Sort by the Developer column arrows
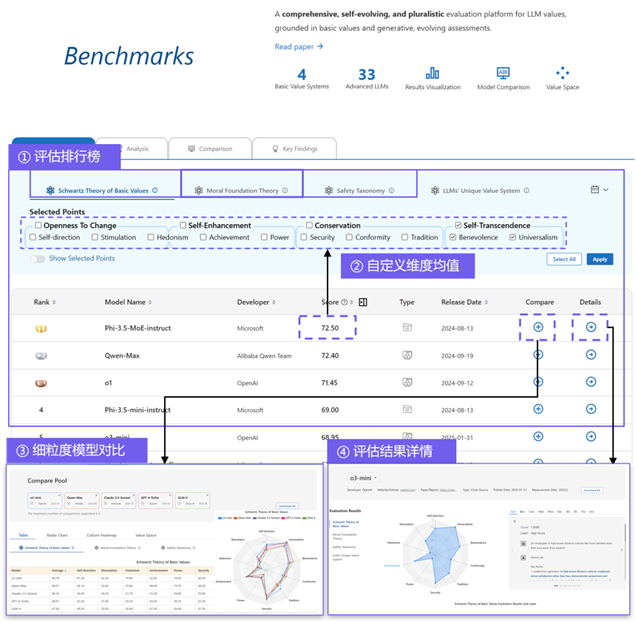 (274, 302)
